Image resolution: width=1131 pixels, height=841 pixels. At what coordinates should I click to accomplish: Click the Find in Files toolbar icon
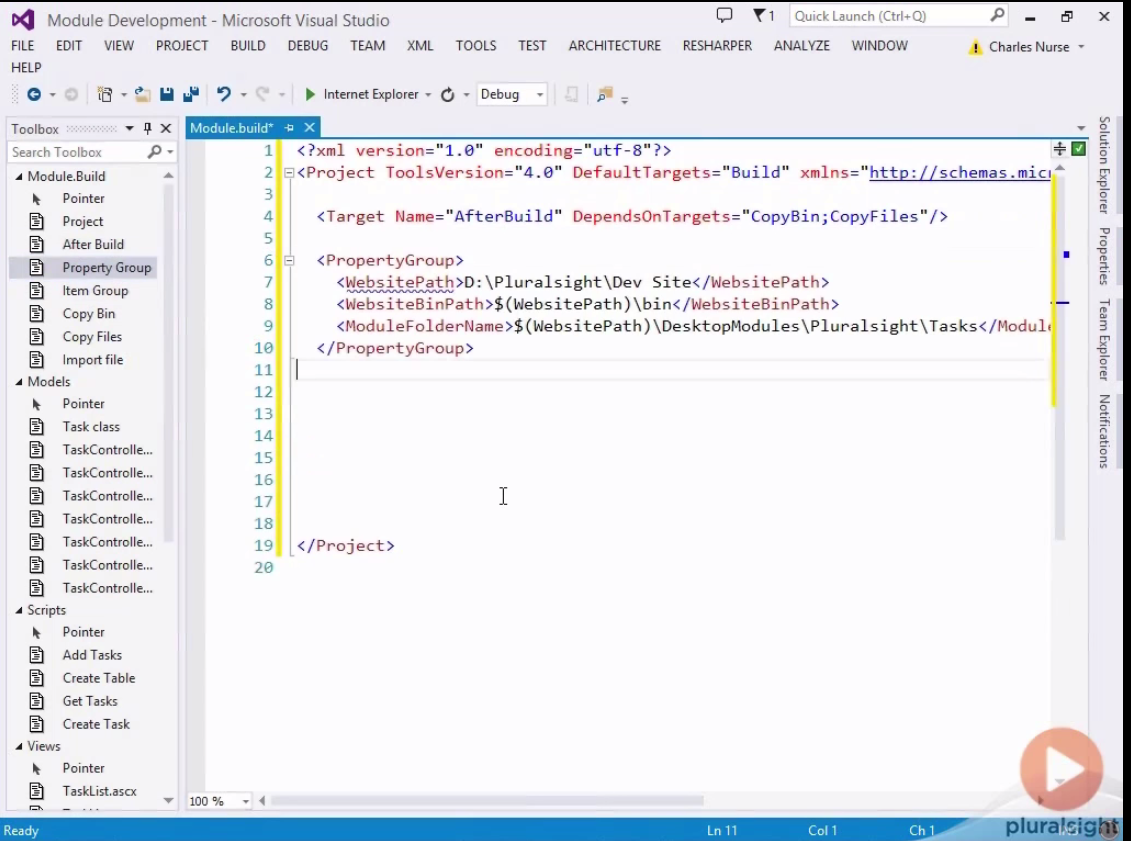click(604, 94)
